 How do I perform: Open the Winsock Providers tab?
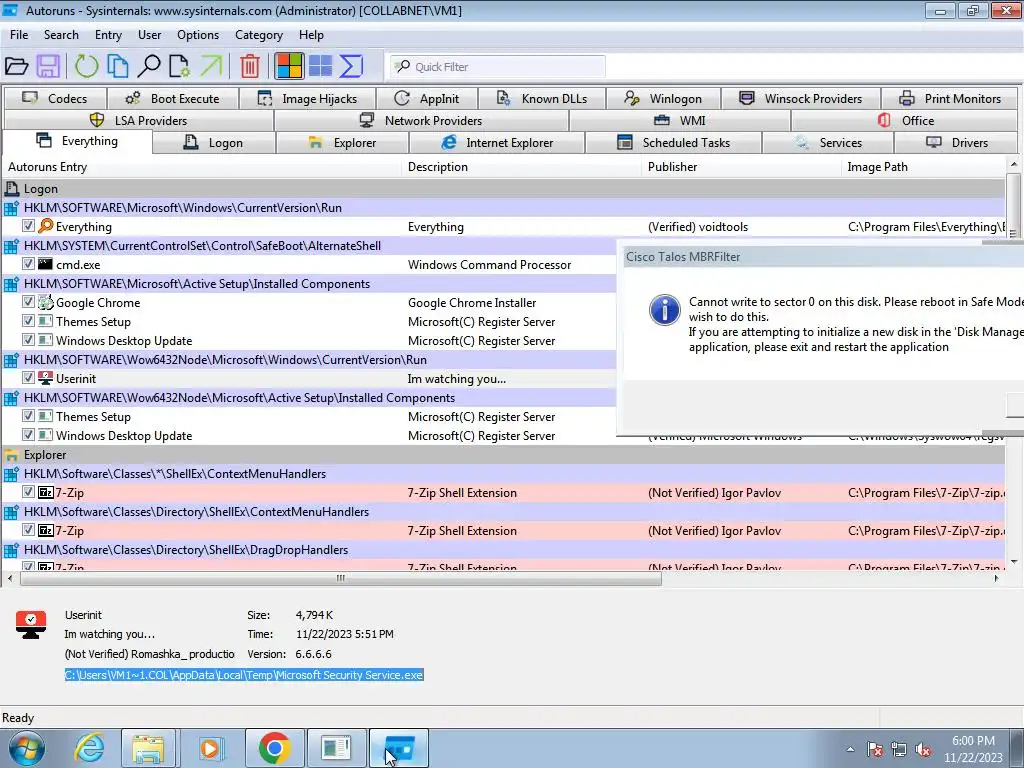801,99
